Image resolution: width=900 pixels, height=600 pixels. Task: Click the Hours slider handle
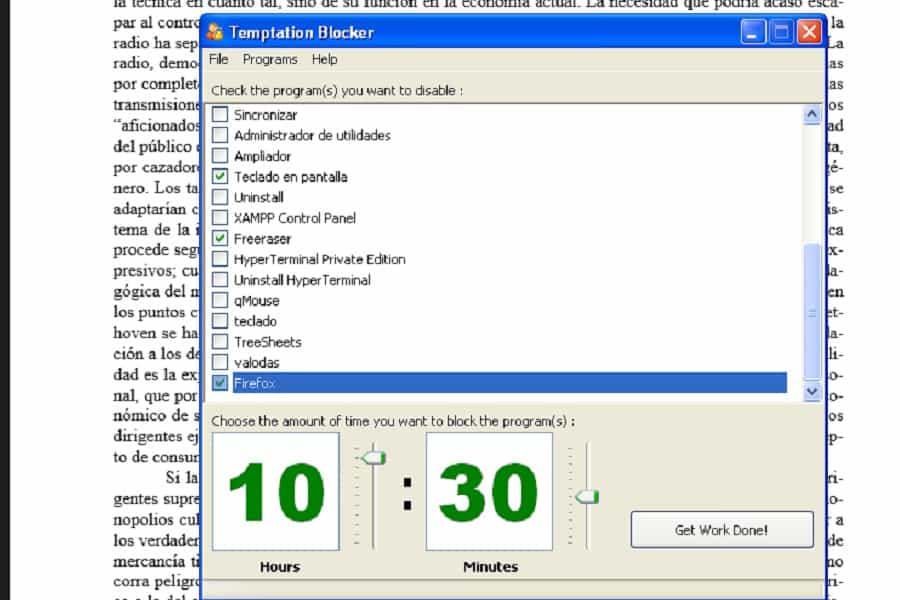tap(373, 458)
